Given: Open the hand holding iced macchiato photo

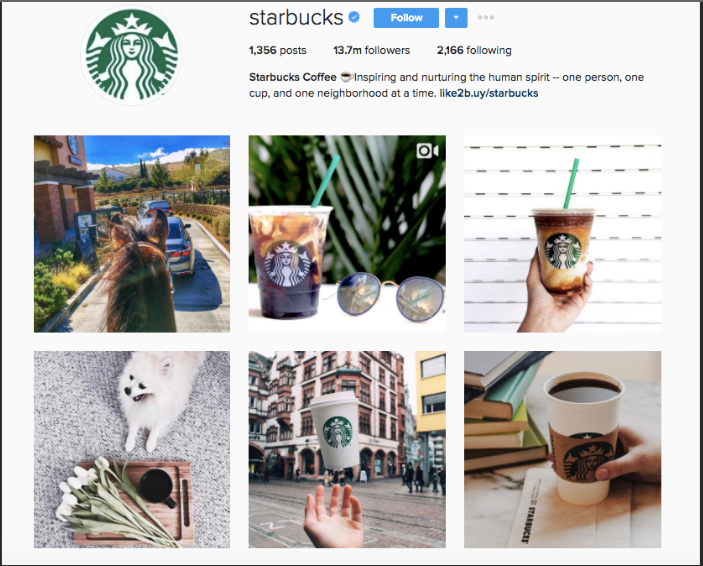Looking at the screenshot, I should [x=562, y=234].
